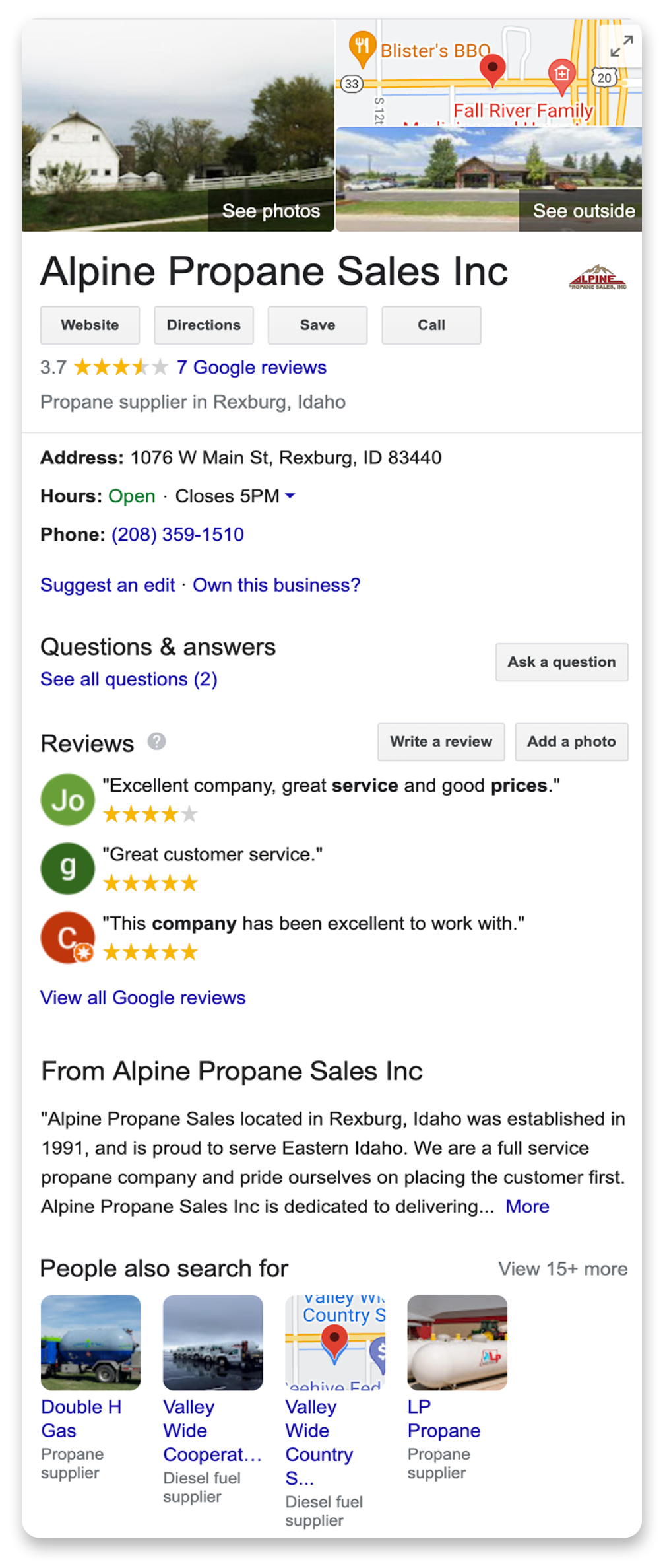Click Ask a question button

pyautogui.click(x=561, y=662)
